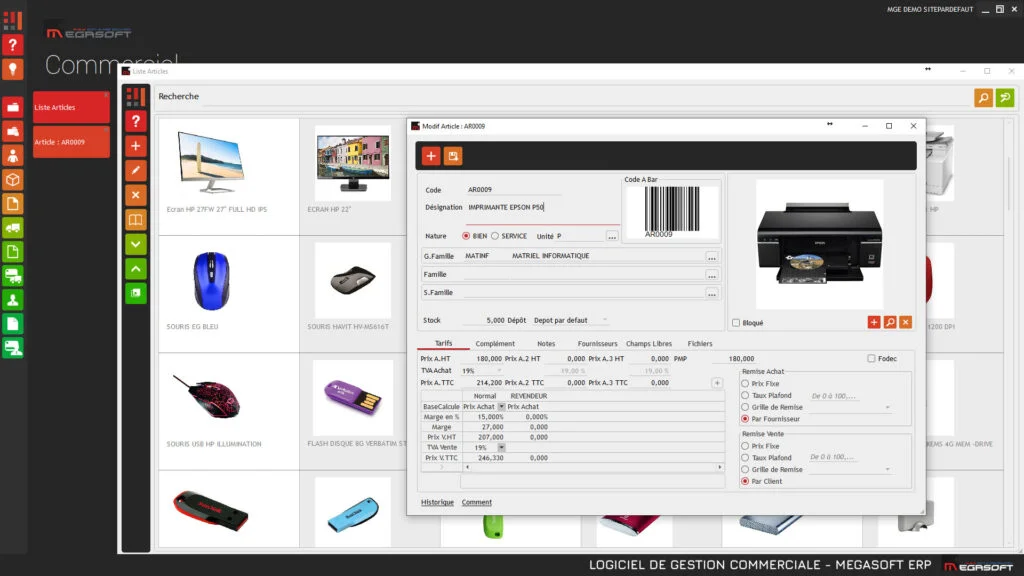
Task: Click the magnifier icon under the printer photo
Action: [x=889, y=322]
